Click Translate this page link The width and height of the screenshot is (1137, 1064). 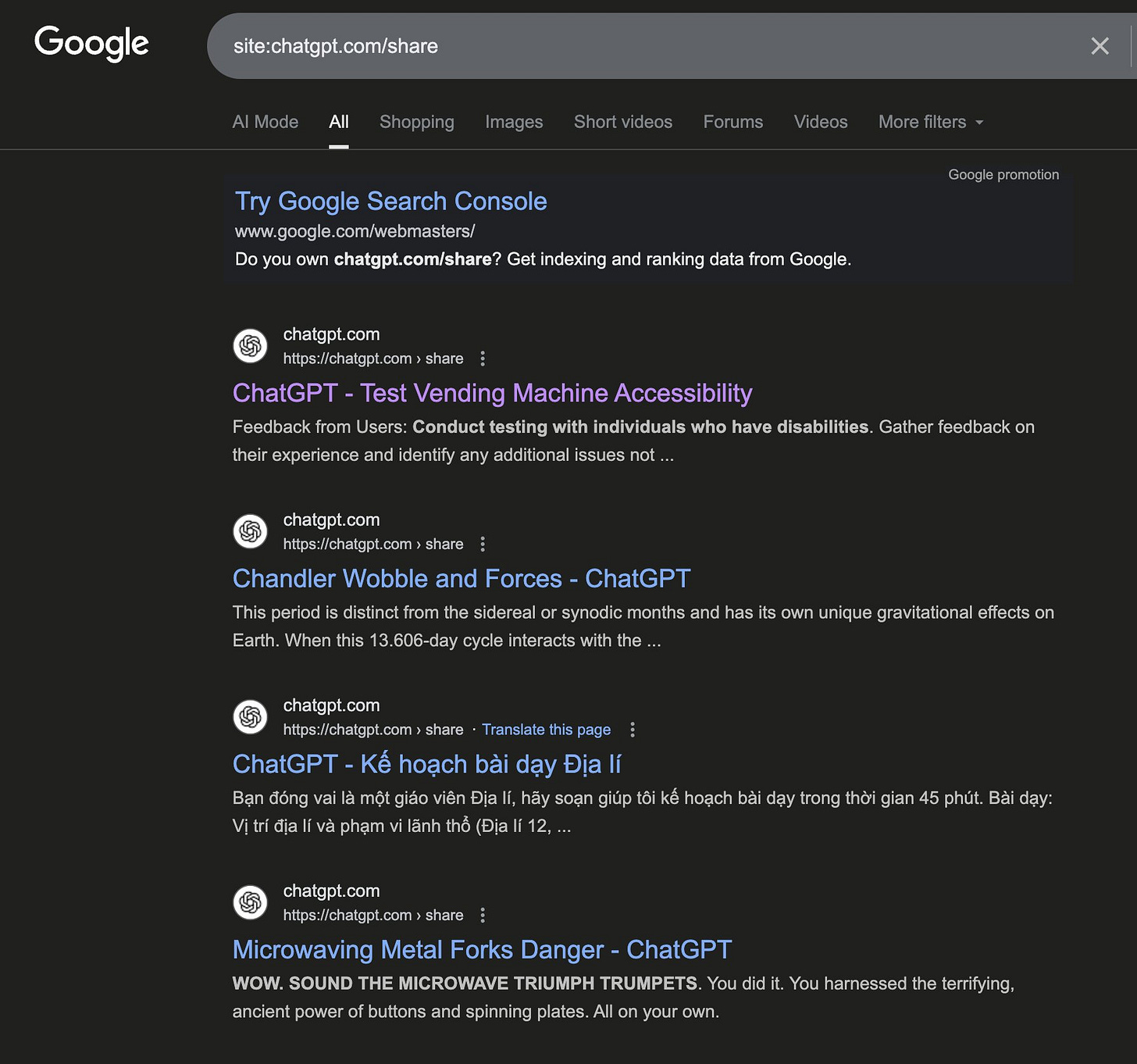[x=547, y=730]
